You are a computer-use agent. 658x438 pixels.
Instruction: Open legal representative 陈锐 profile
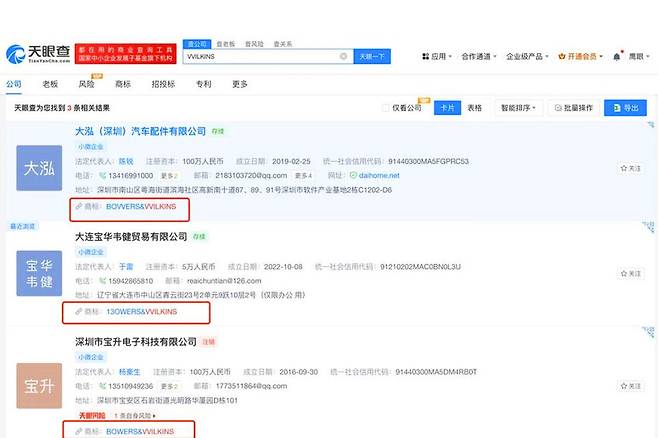126,161
